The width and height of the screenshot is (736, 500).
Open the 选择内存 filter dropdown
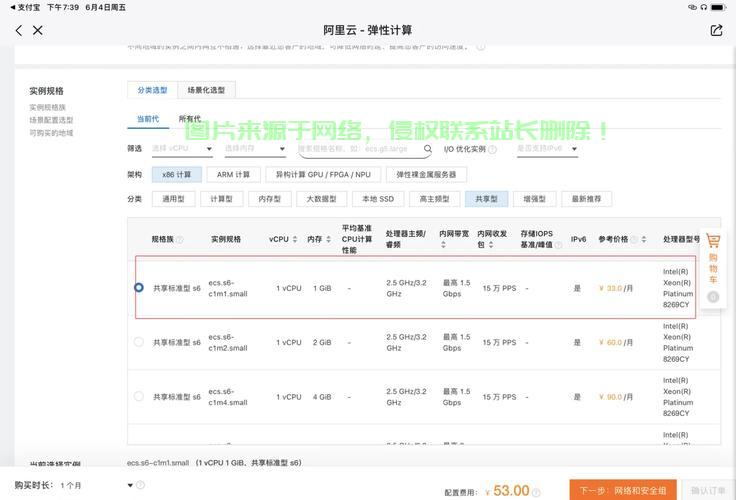pyautogui.click(x=254, y=149)
